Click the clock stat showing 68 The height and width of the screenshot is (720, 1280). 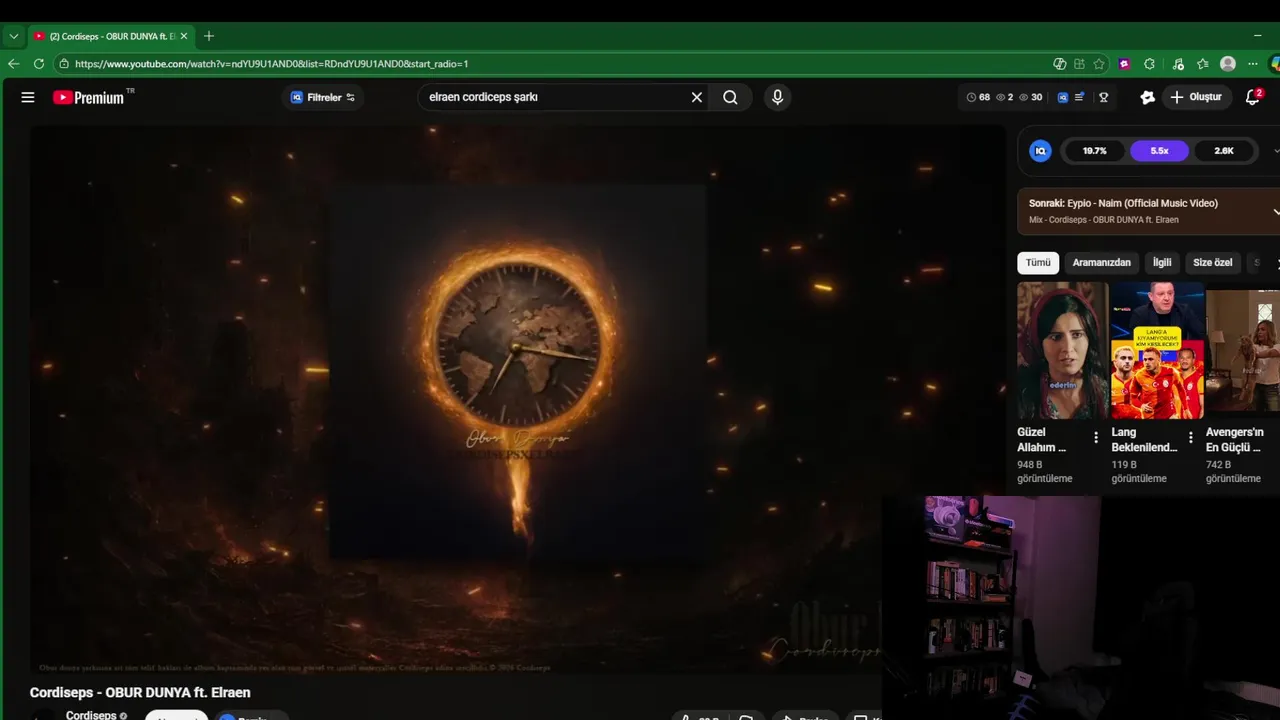point(978,97)
